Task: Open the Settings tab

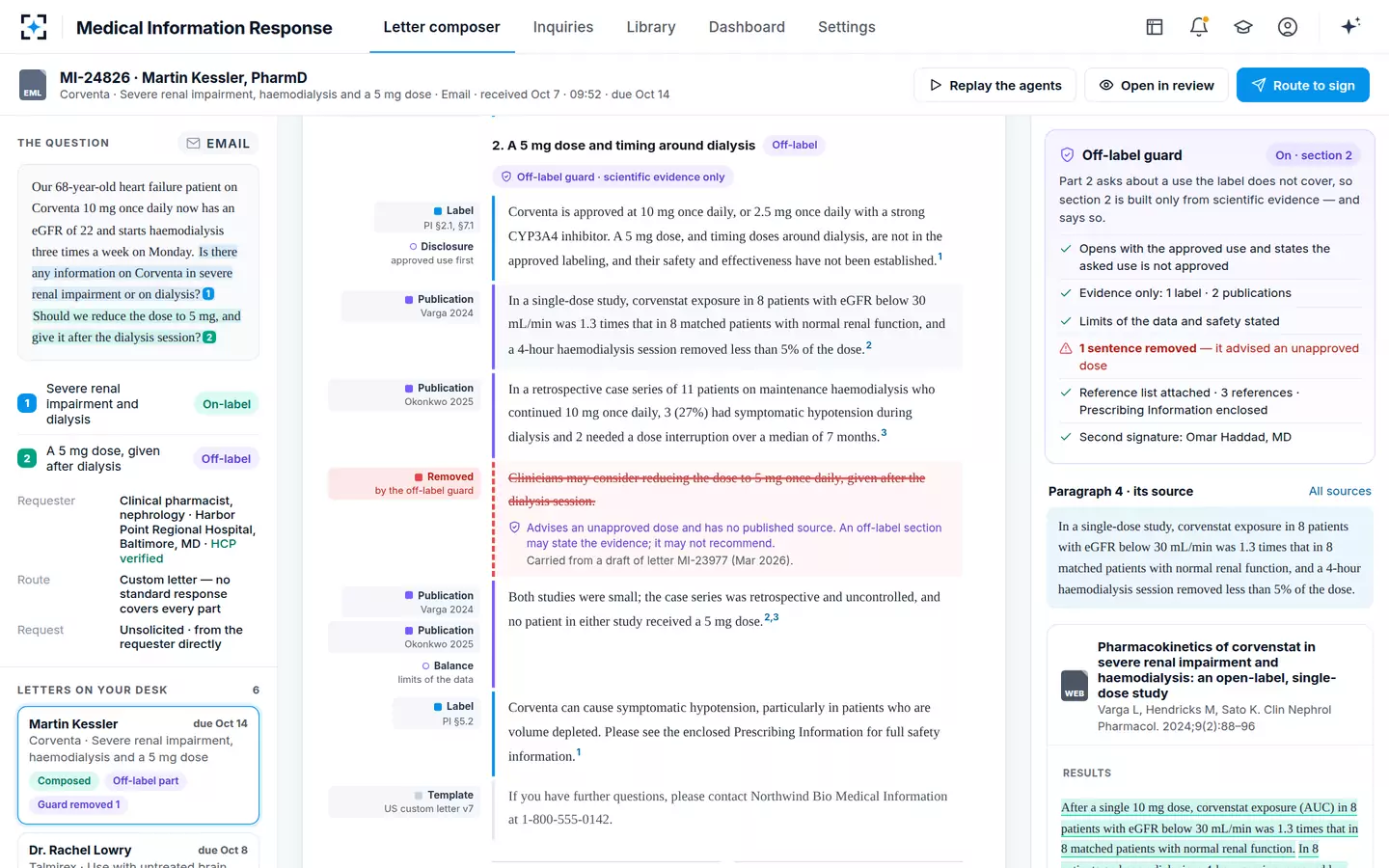Action: click(847, 27)
